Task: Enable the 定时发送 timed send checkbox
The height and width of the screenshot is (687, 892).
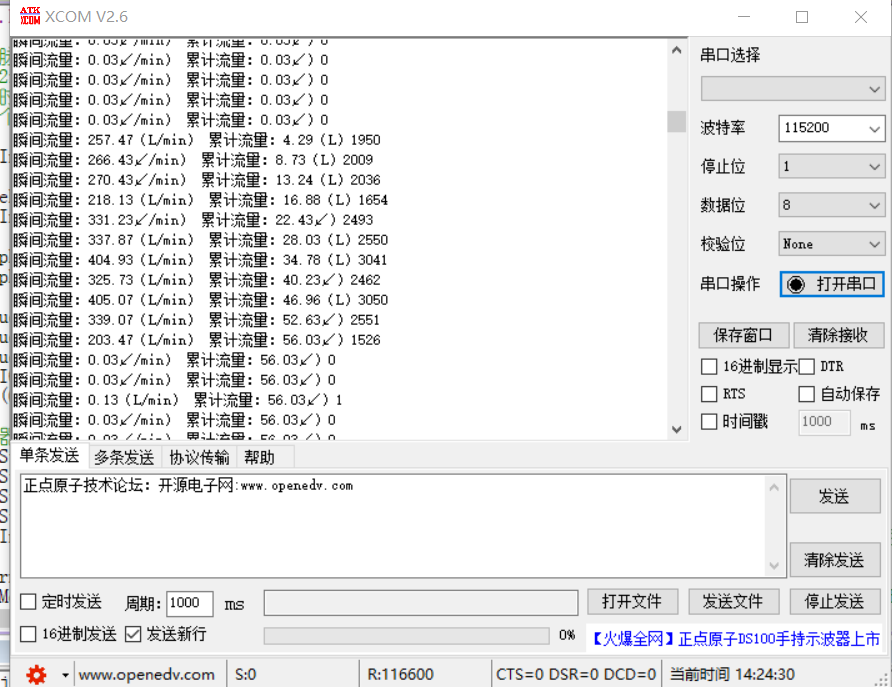Action: click(28, 602)
